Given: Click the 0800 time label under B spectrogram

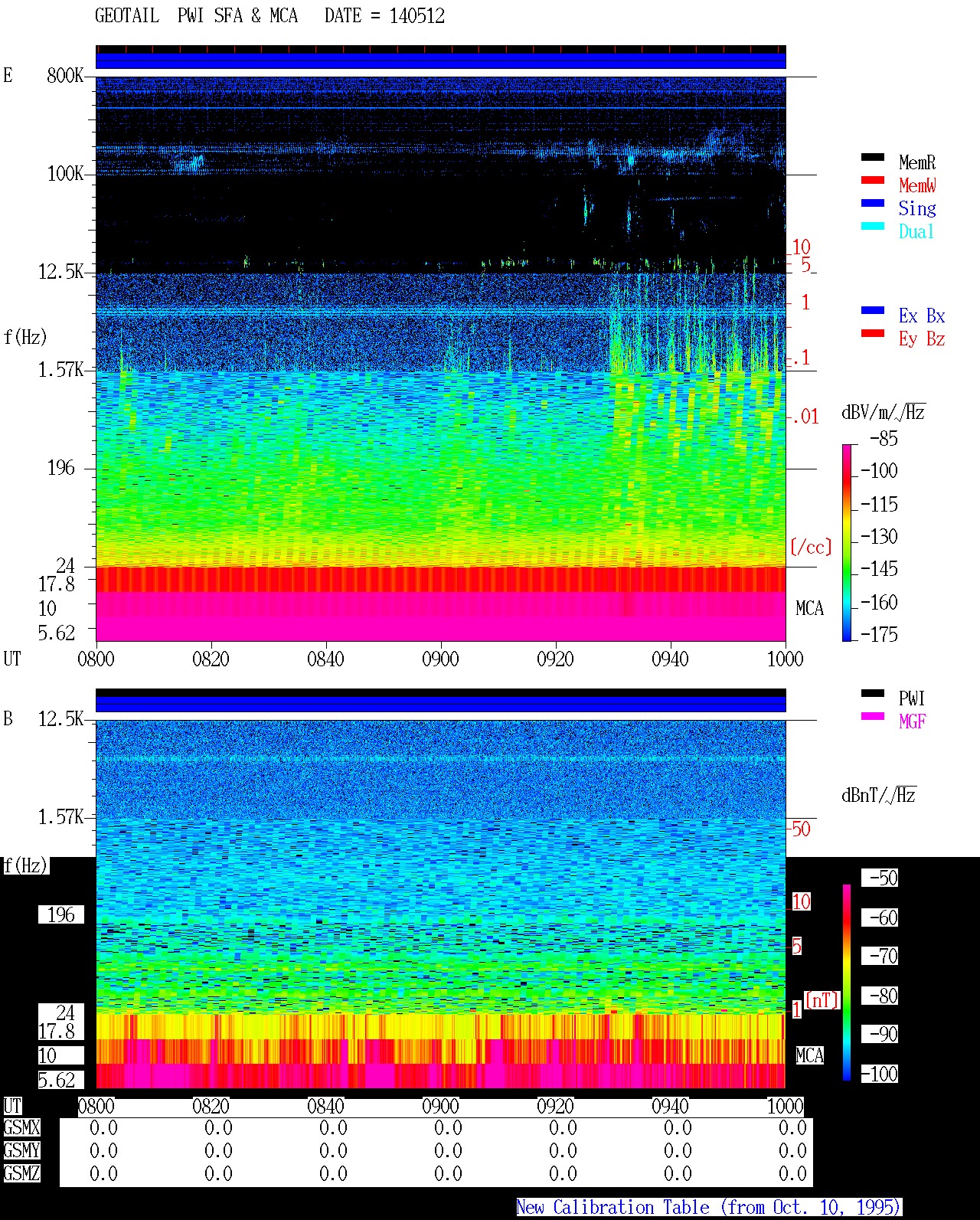Looking at the screenshot, I should click(x=96, y=1106).
